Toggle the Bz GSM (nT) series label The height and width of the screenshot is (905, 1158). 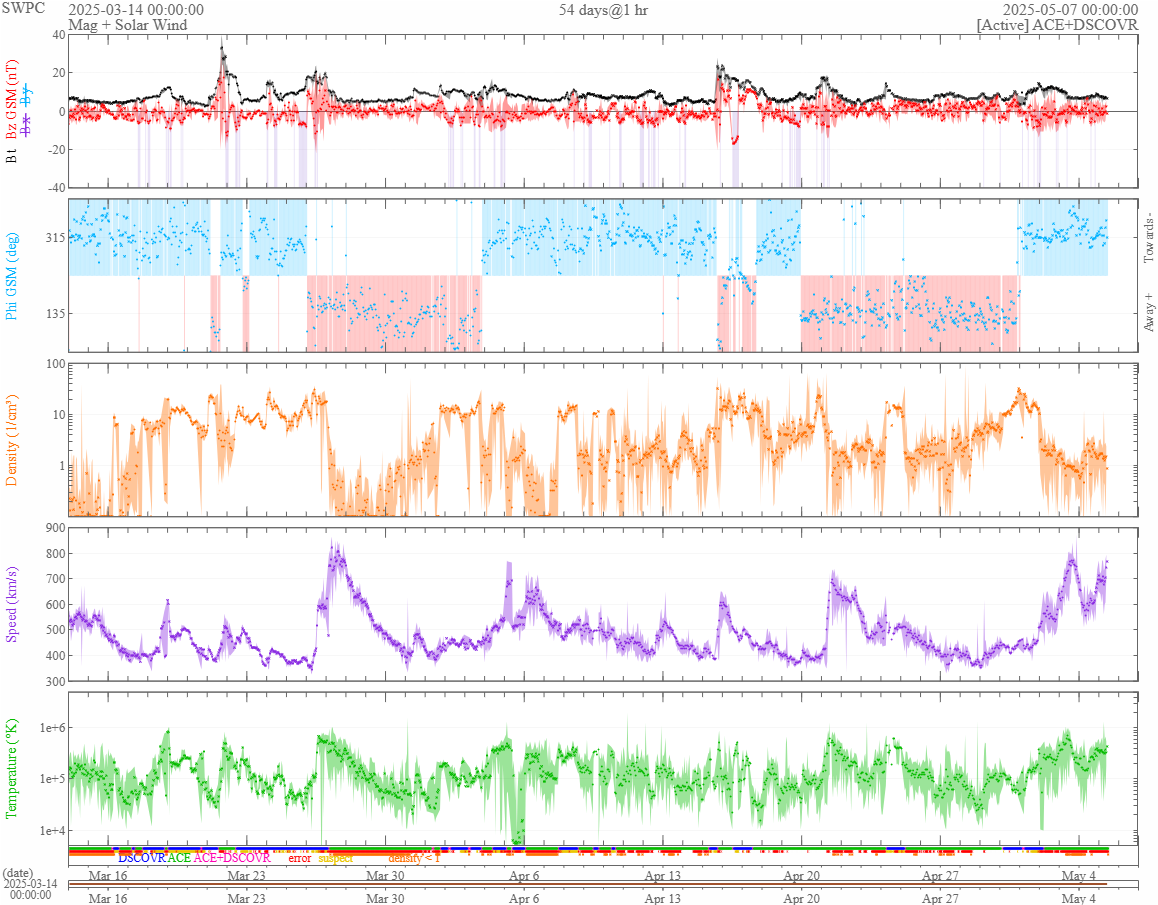tap(11, 100)
